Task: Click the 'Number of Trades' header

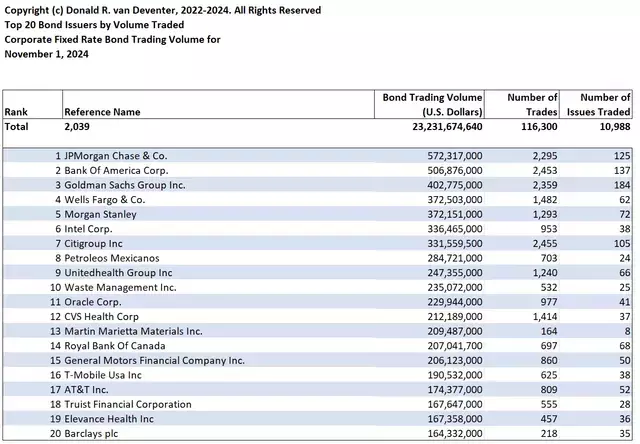Action: 532,104
